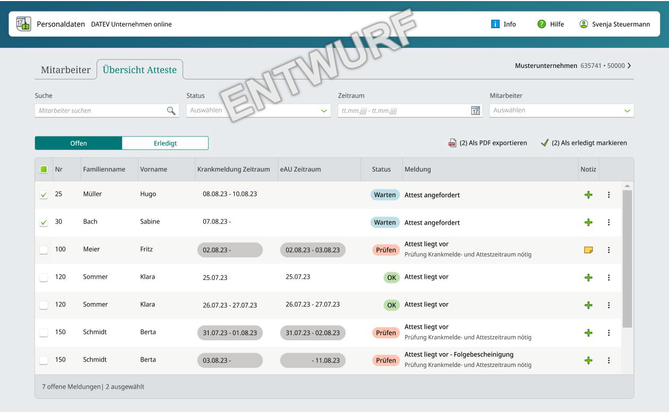Add note with plus icon for Müller

tap(588, 195)
